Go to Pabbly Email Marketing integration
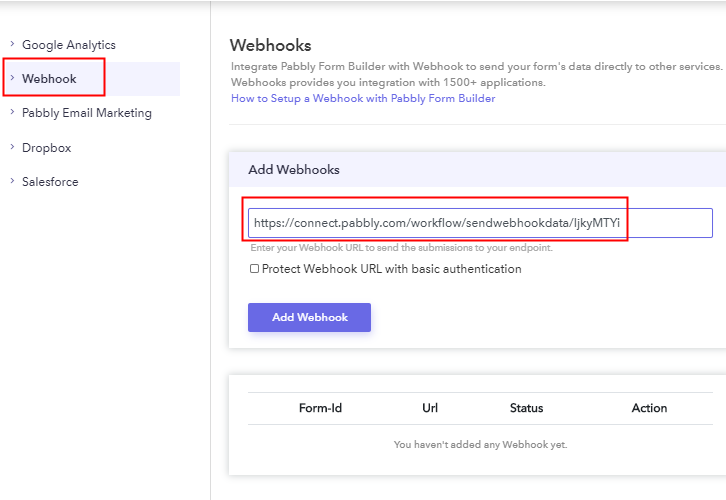The height and width of the screenshot is (500, 726). pyautogui.click(x=87, y=113)
